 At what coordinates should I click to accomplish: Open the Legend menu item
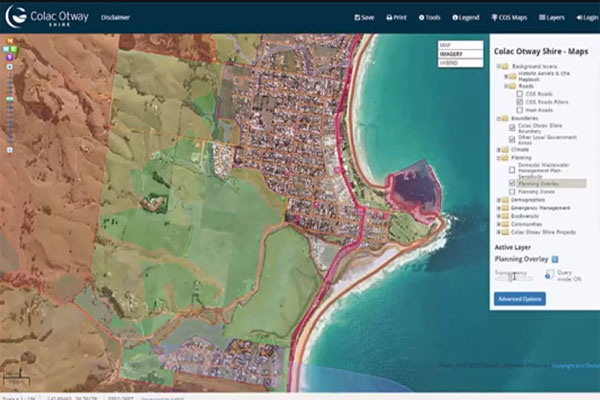465,17
